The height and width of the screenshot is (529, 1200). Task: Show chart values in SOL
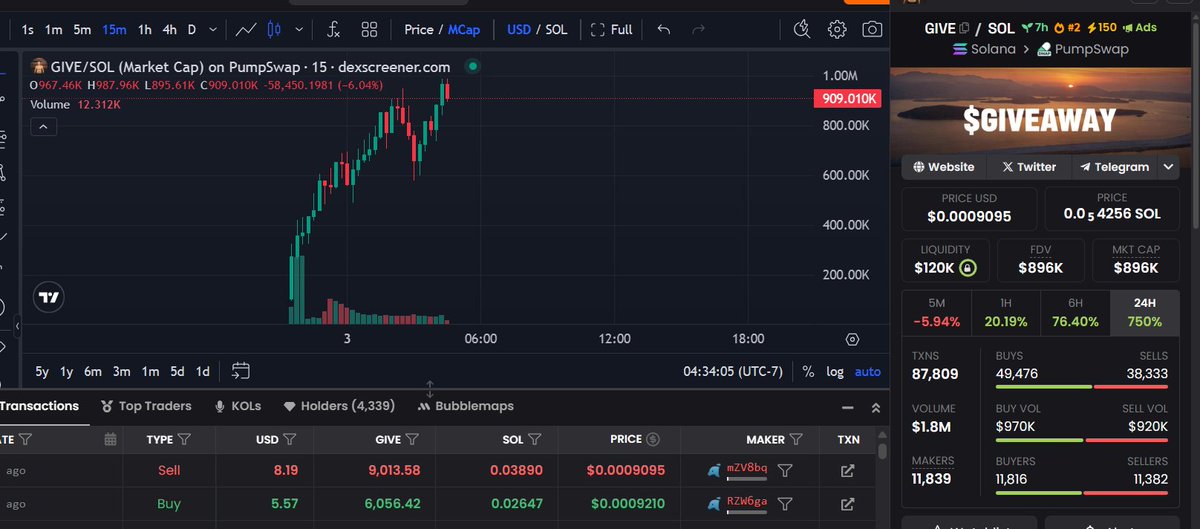[x=556, y=29]
